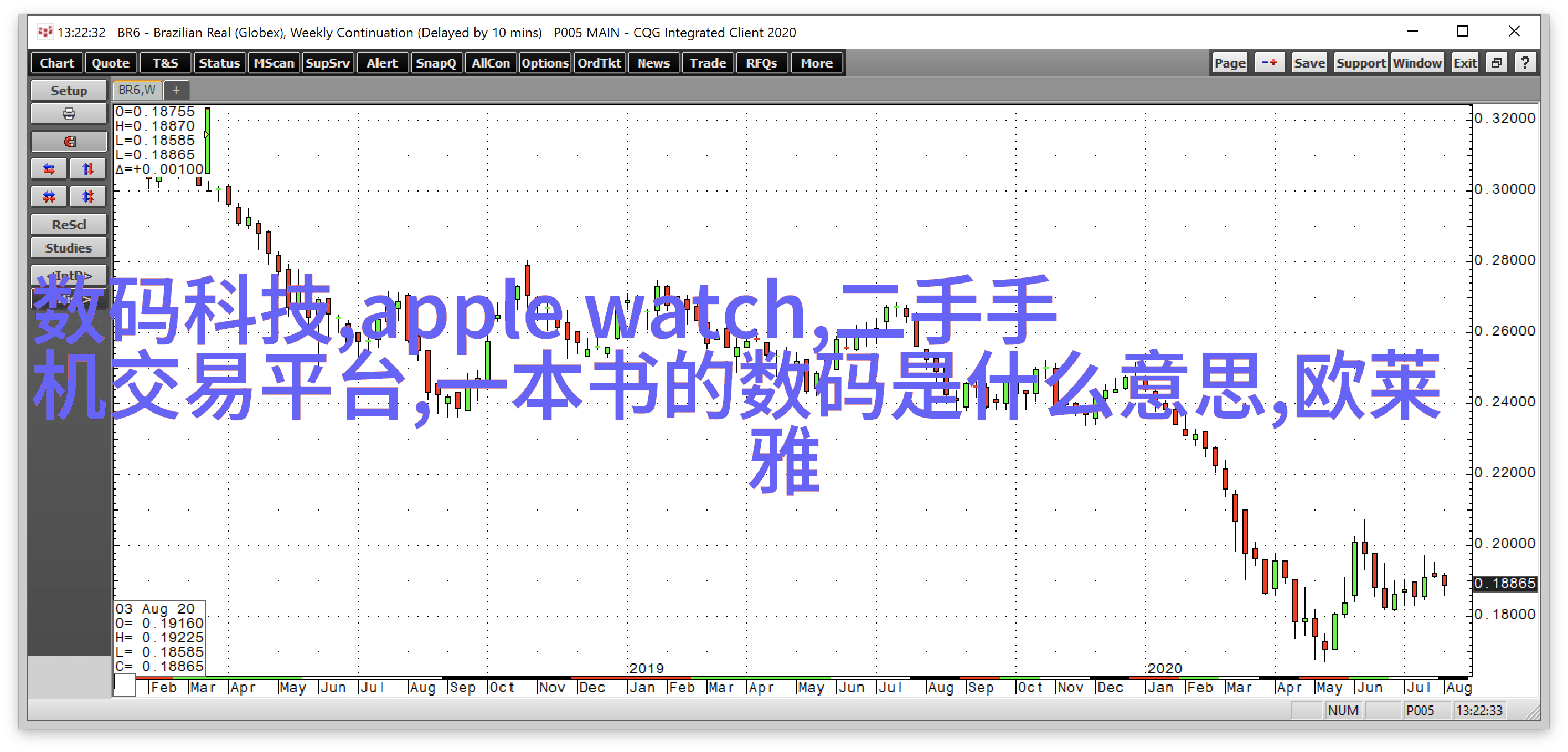The width and height of the screenshot is (1568, 752).
Task: Open the Page menu button
Action: [x=1230, y=63]
